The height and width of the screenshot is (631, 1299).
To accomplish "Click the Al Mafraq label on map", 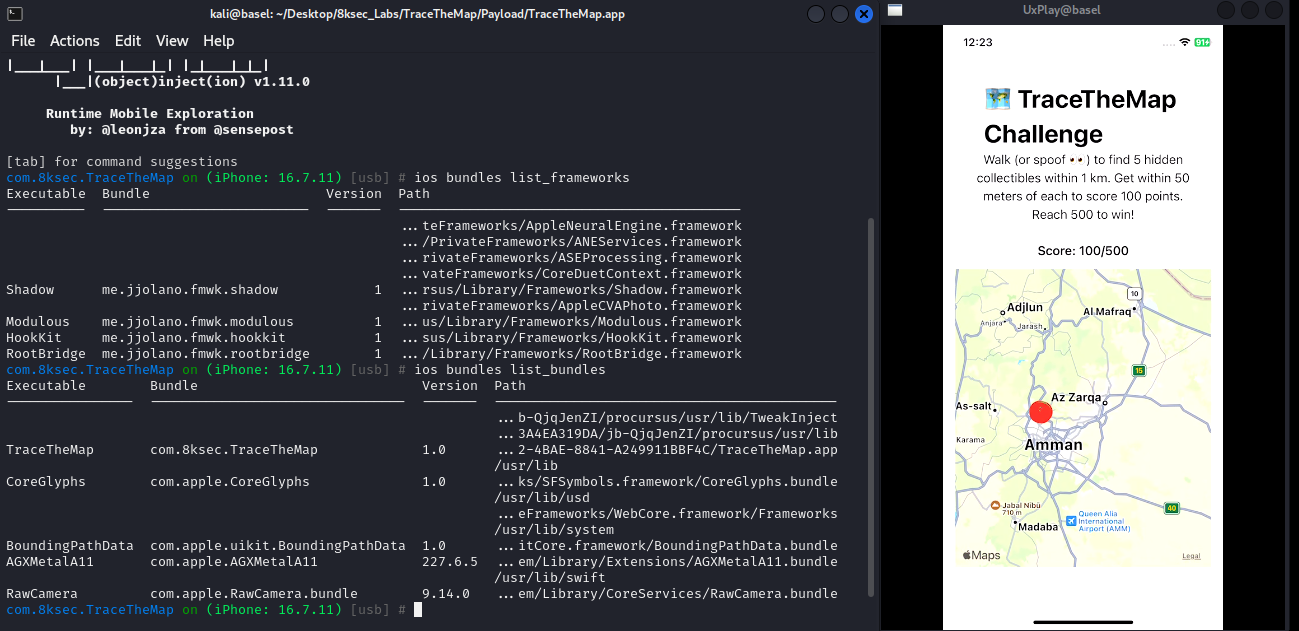I will 1107,311.
